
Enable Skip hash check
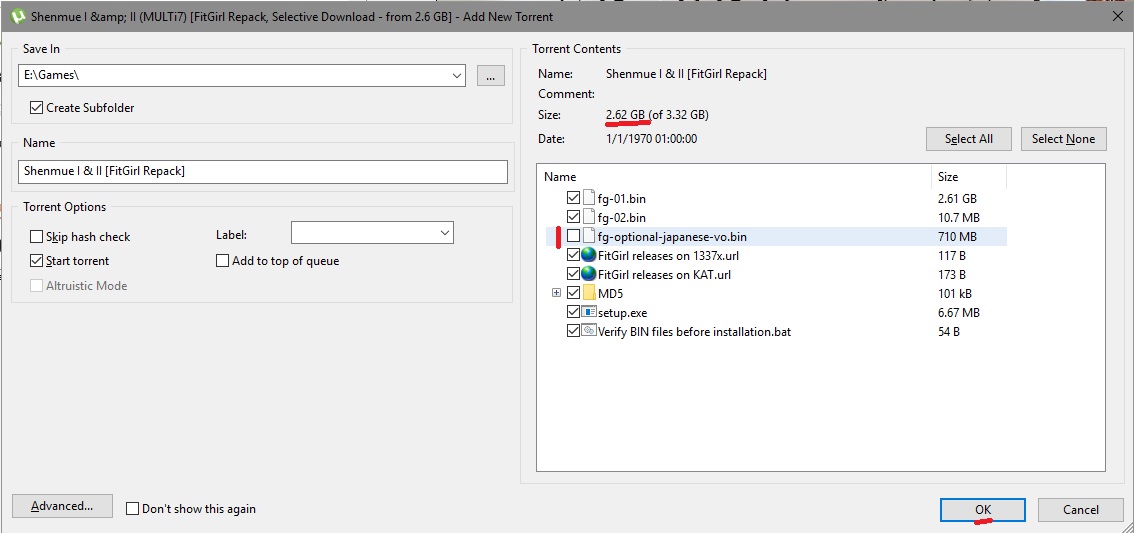pos(36,236)
